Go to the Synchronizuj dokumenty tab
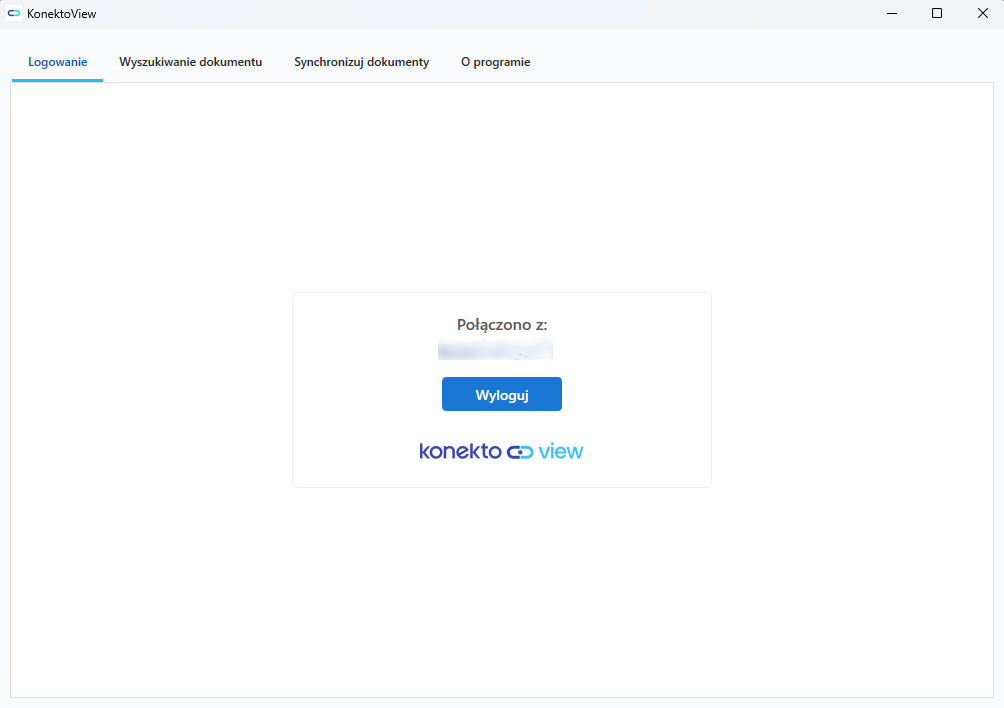The height and width of the screenshot is (708, 1004). [361, 62]
